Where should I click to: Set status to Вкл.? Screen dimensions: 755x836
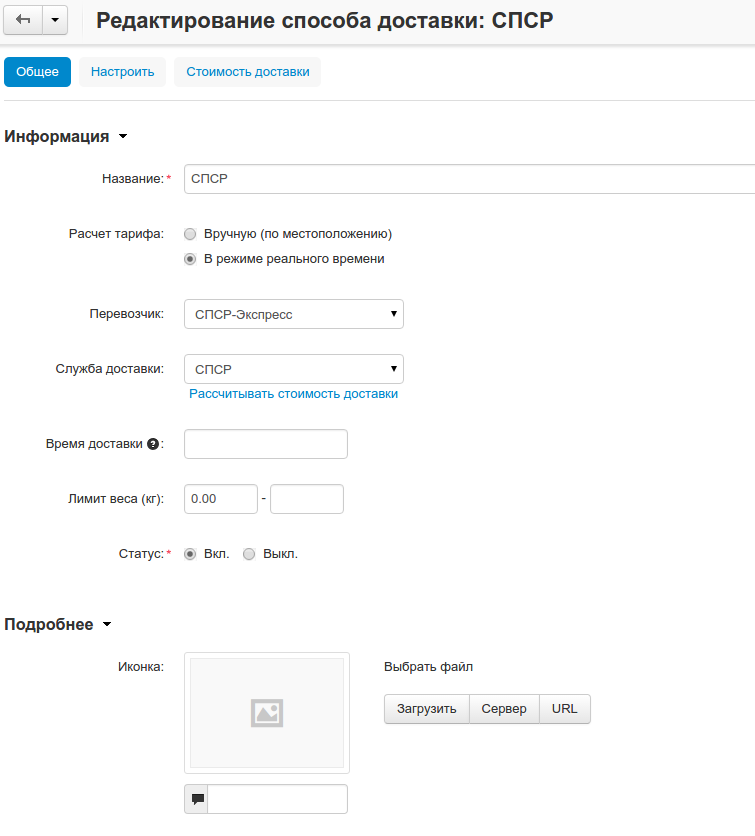click(190, 554)
